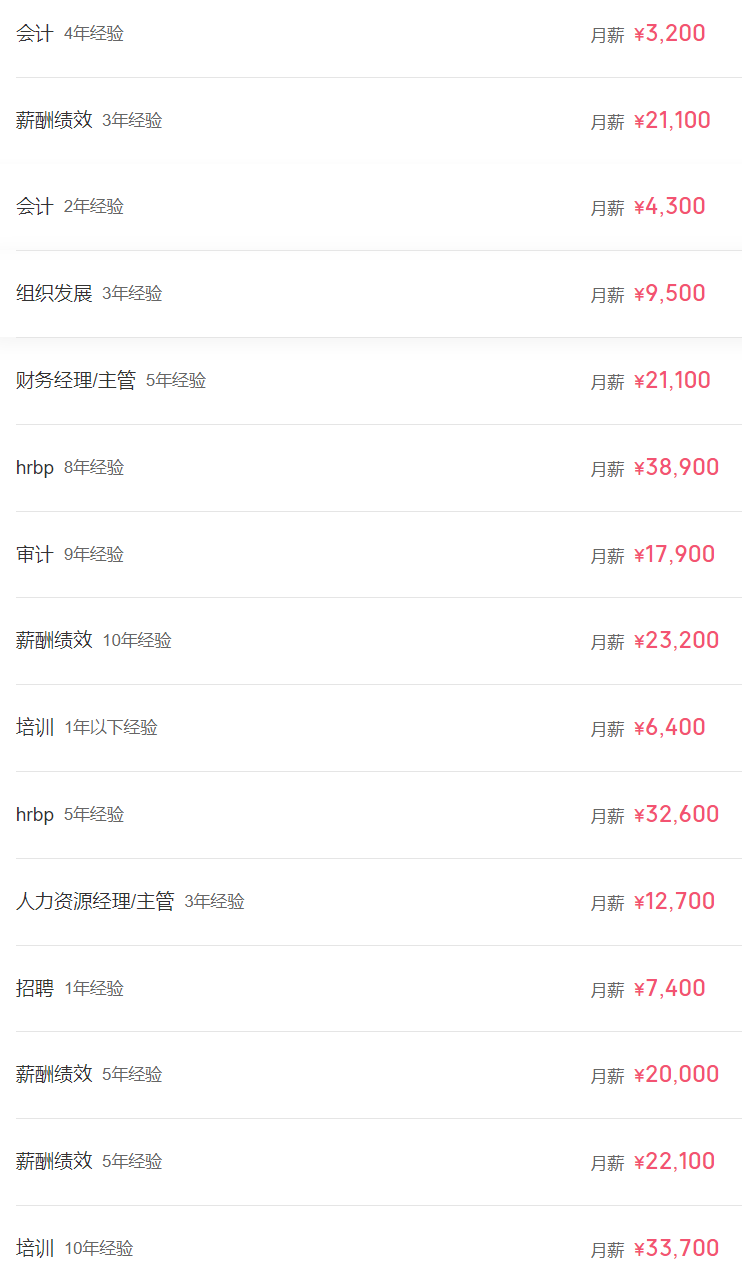Viewport: 742px width, 1278px height.
Task: Open the hrbp 8年经验 entry
Action: [x=35, y=467]
